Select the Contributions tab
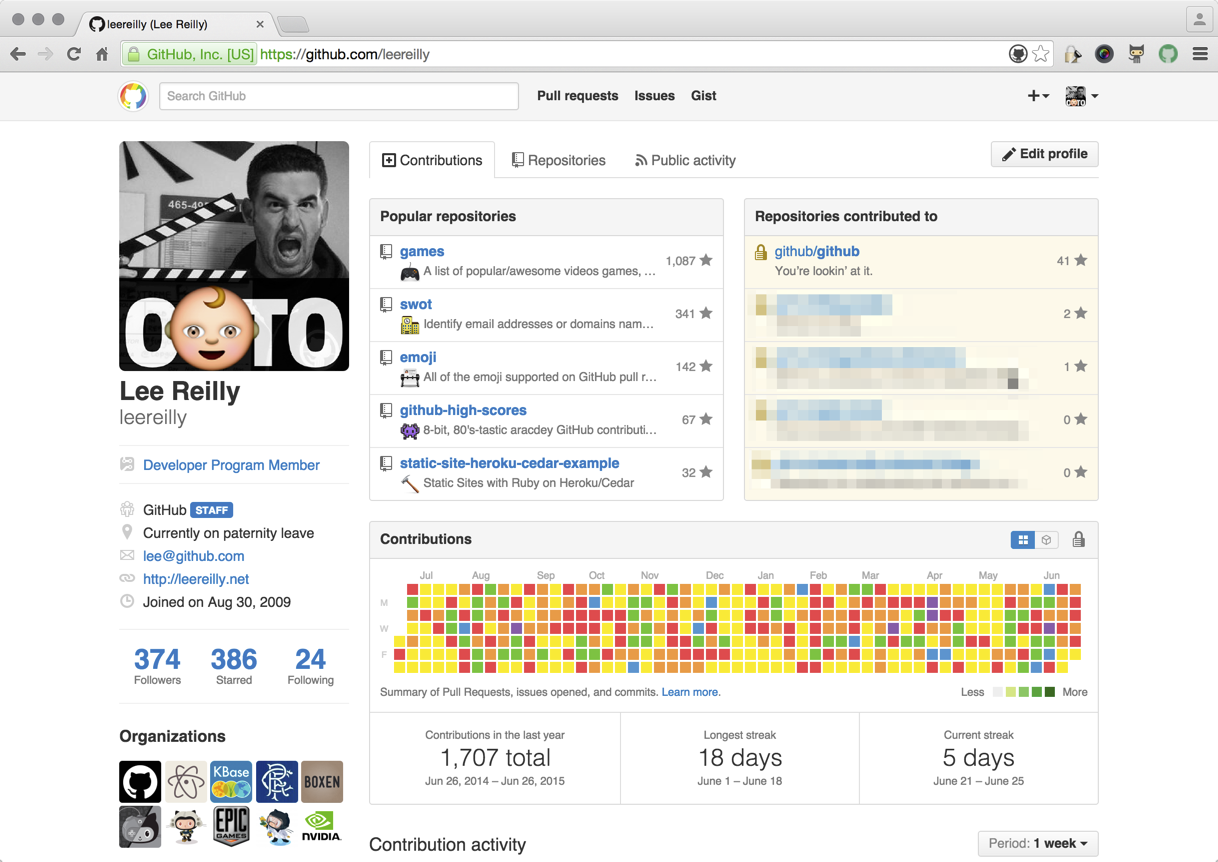This screenshot has width=1218, height=862. click(432, 160)
